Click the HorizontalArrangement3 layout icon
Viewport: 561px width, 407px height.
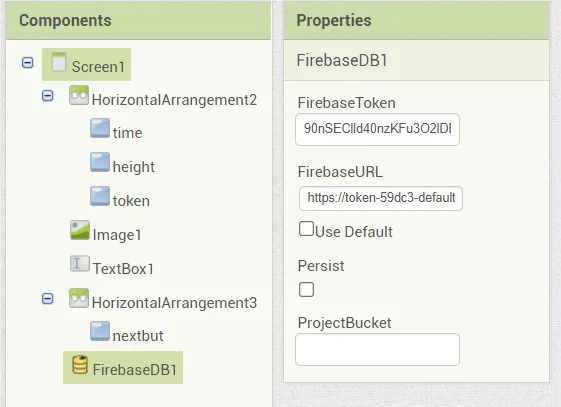click(79, 298)
